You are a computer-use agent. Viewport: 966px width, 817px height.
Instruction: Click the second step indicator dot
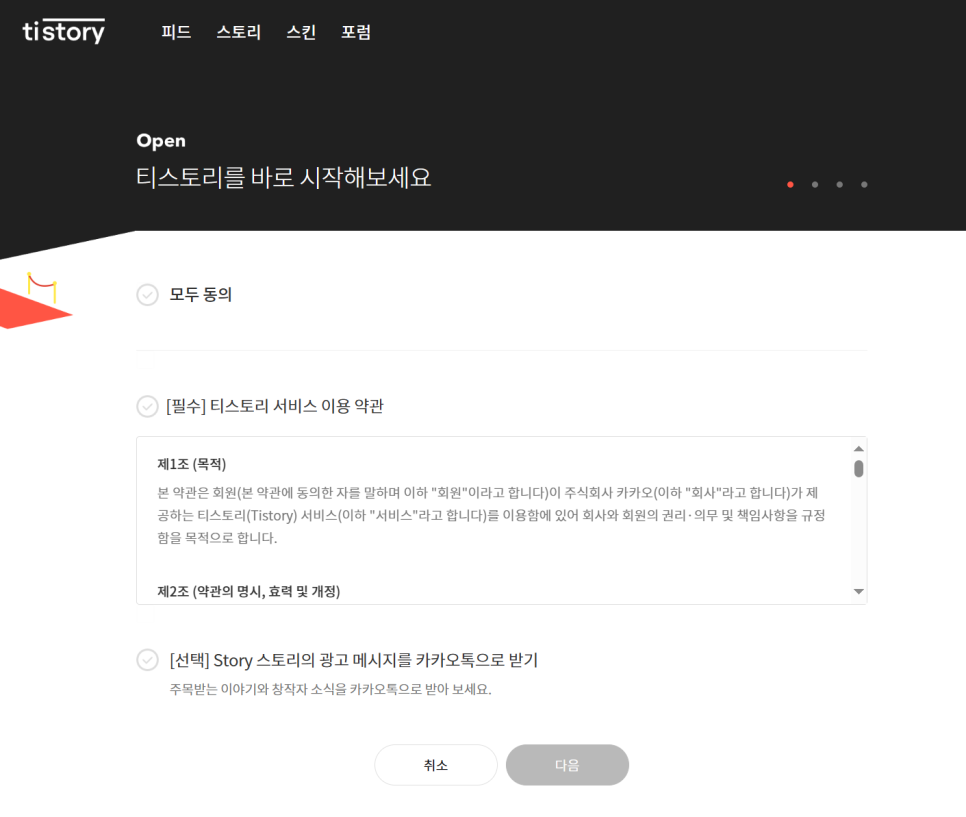coord(815,185)
